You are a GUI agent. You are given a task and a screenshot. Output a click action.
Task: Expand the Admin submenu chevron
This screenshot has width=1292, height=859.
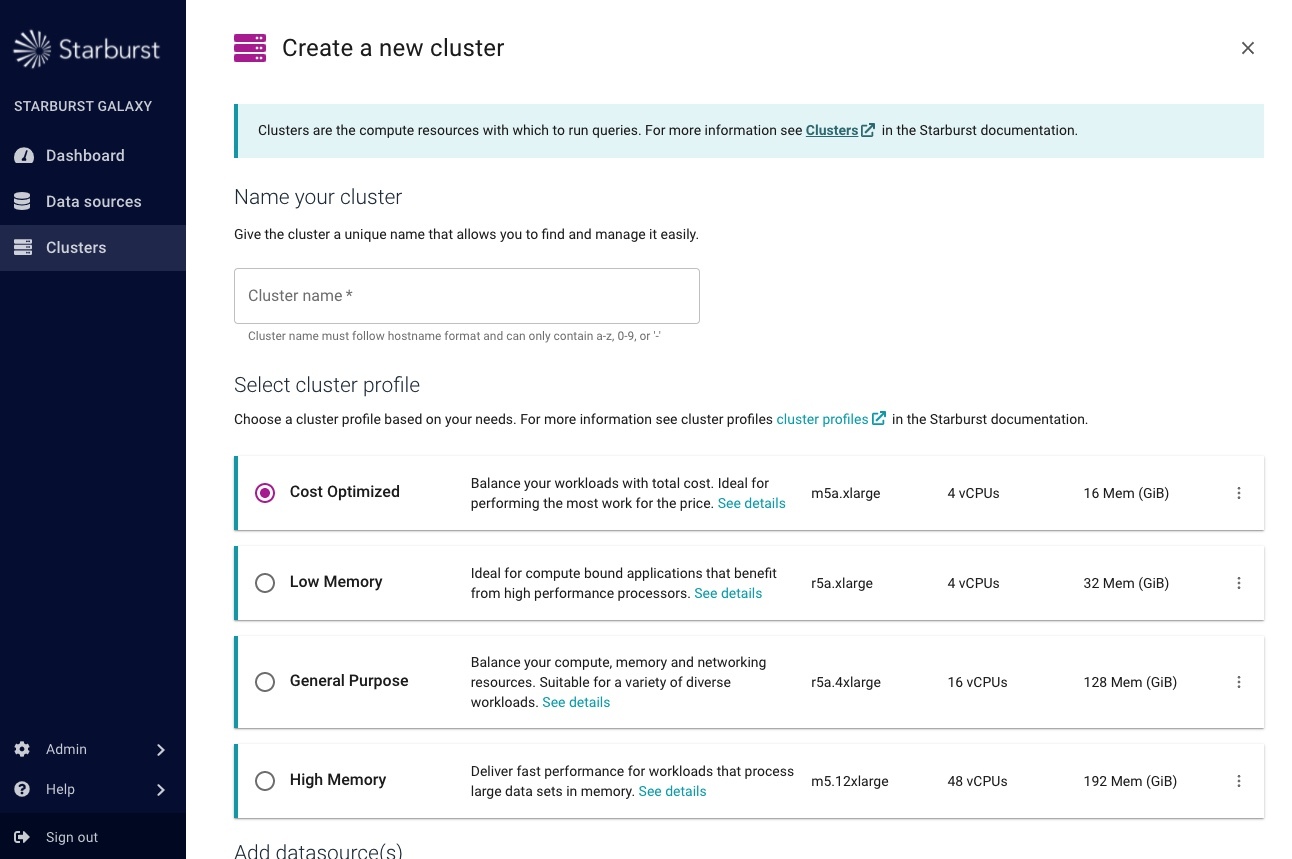pyautogui.click(x=161, y=750)
